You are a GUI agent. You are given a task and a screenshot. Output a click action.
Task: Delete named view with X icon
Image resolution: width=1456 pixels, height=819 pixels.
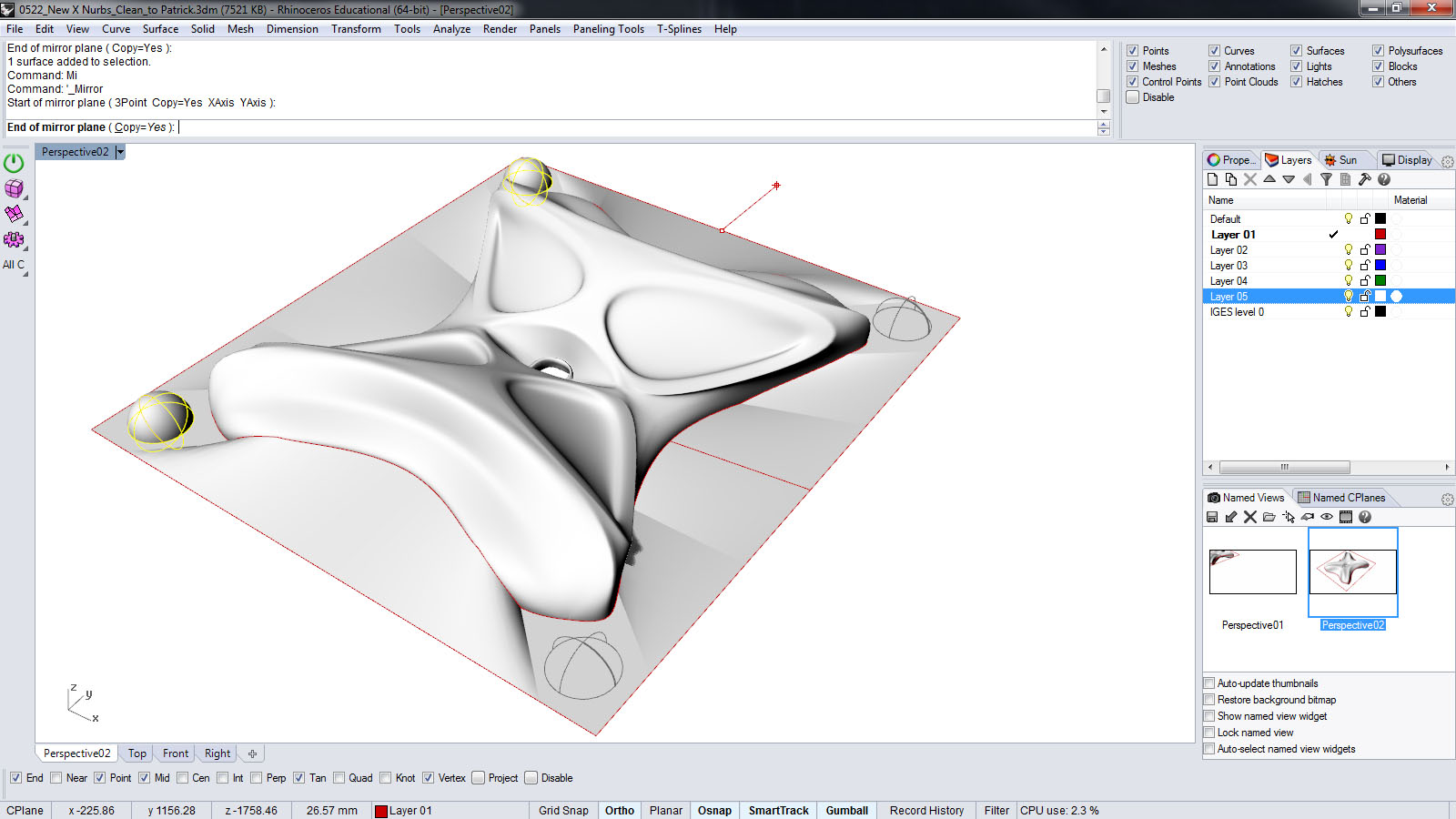(1250, 517)
